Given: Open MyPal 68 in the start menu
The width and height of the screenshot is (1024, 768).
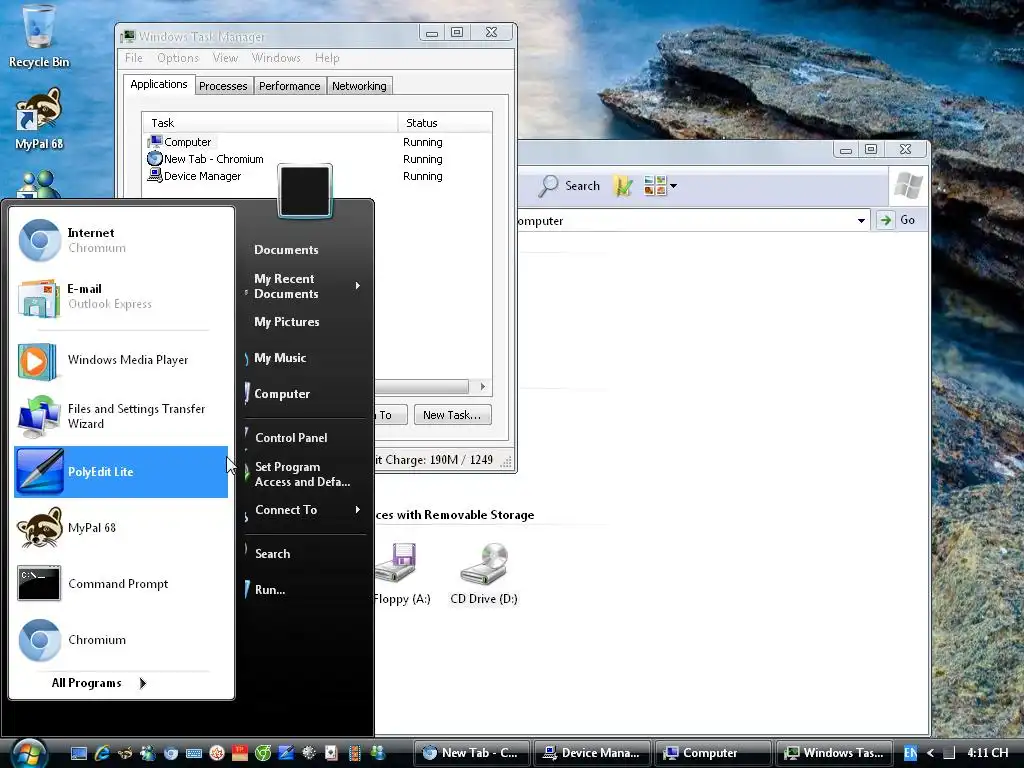Looking at the screenshot, I should [121, 528].
